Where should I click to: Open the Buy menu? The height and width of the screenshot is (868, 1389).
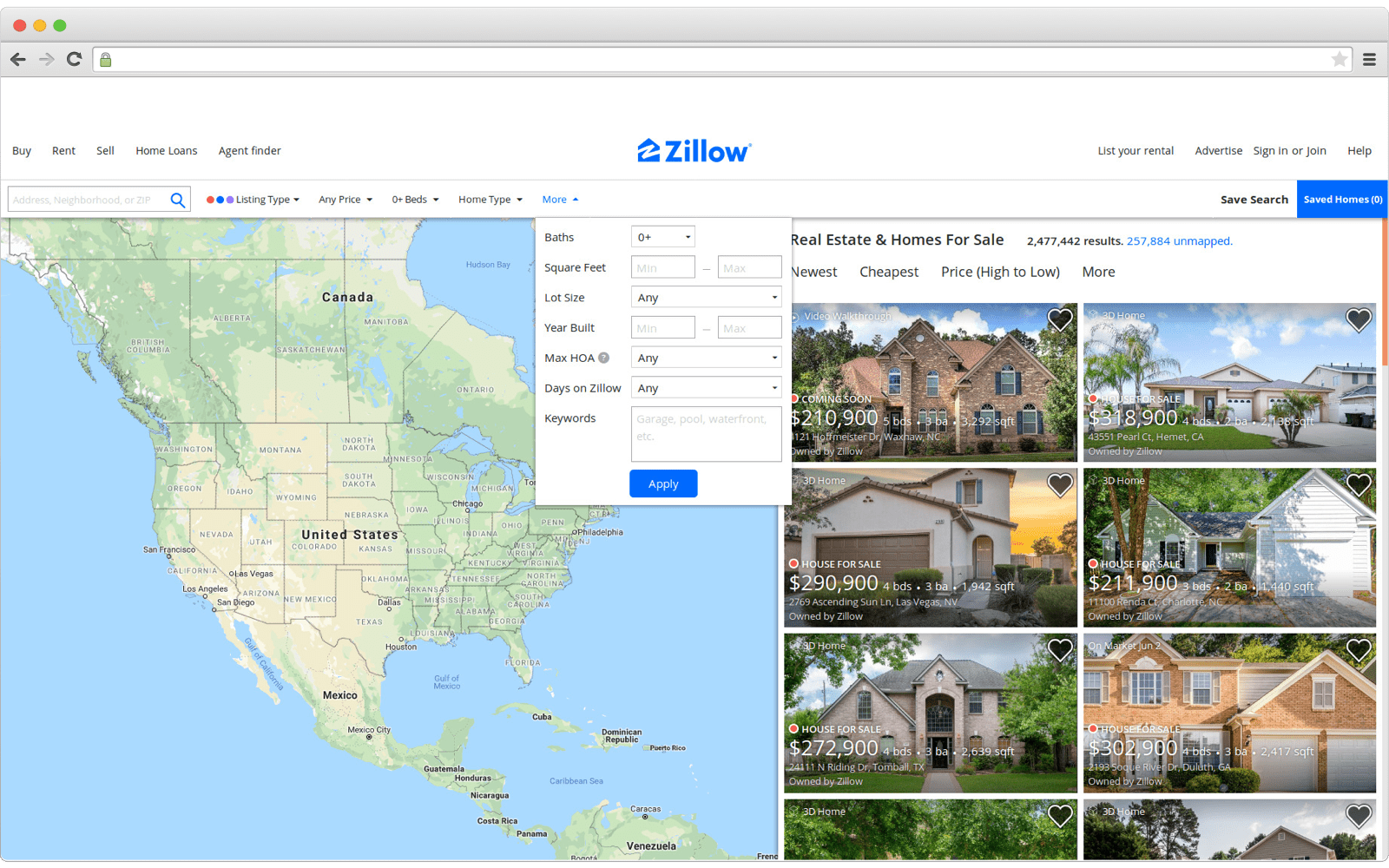[22, 151]
